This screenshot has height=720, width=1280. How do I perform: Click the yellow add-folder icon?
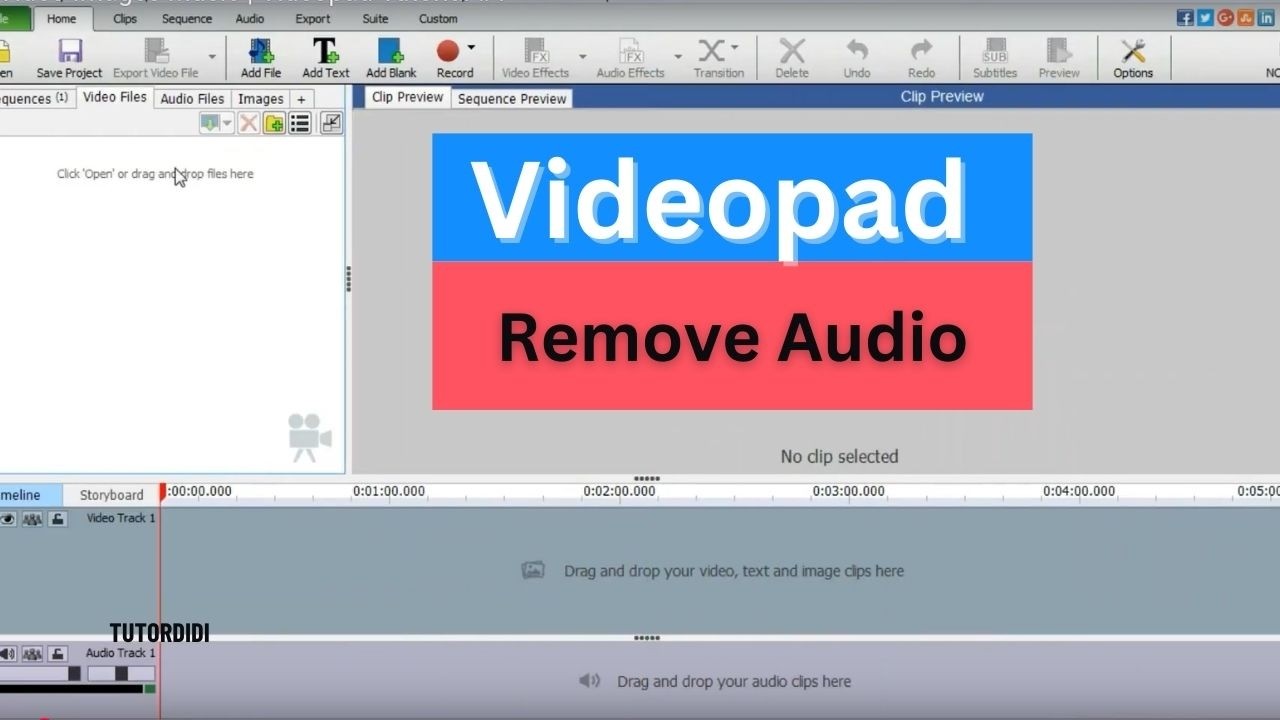274,123
